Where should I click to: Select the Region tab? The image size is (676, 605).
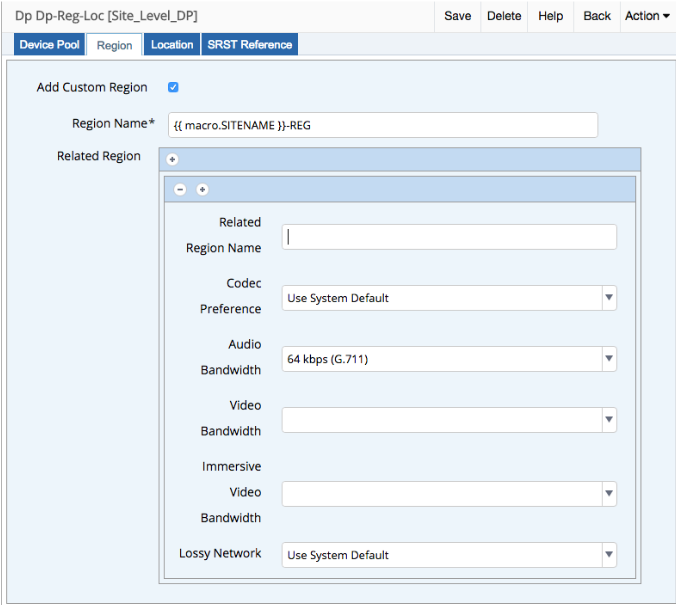pos(114,45)
